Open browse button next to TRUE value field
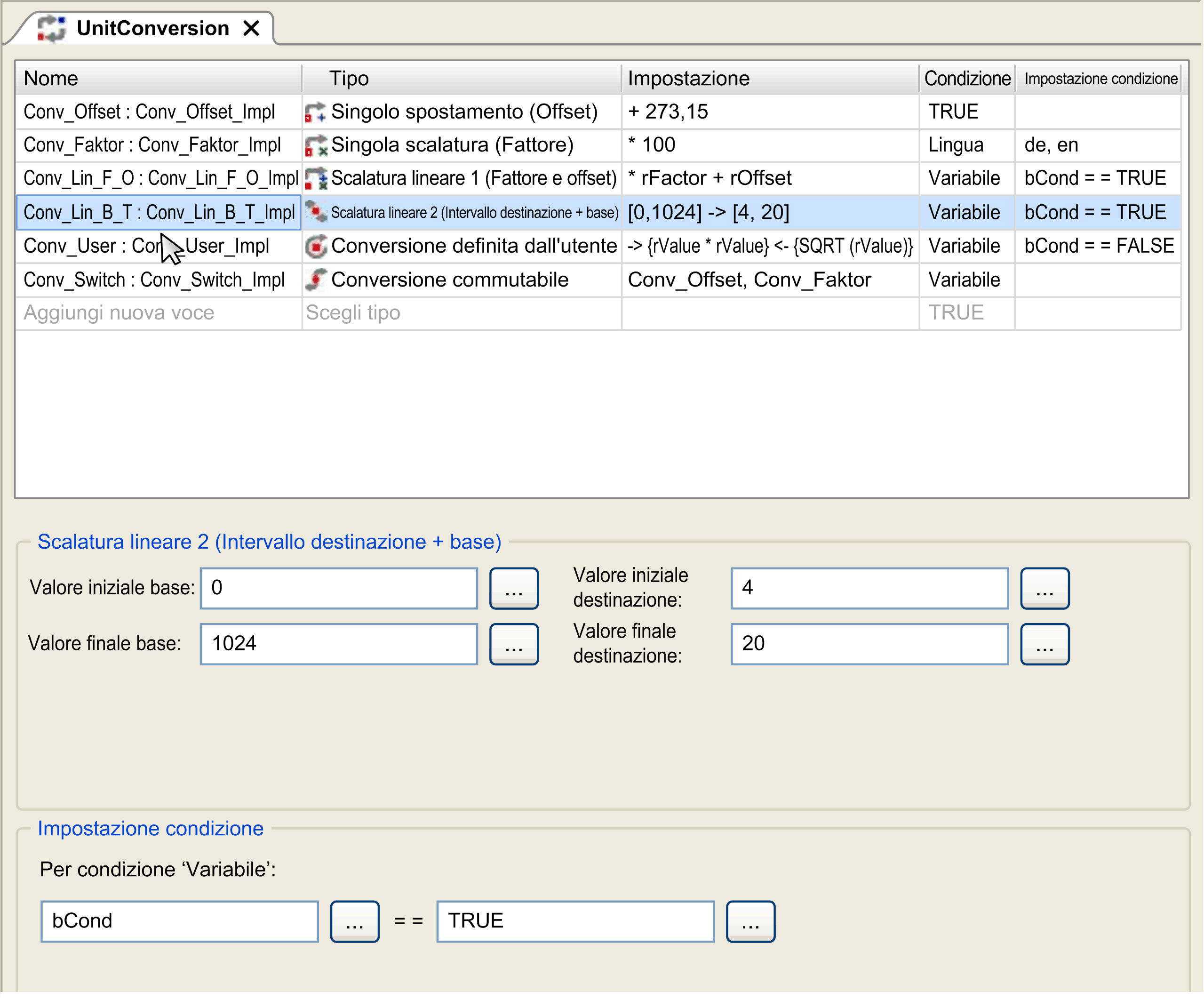The image size is (1204, 999). (750, 921)
